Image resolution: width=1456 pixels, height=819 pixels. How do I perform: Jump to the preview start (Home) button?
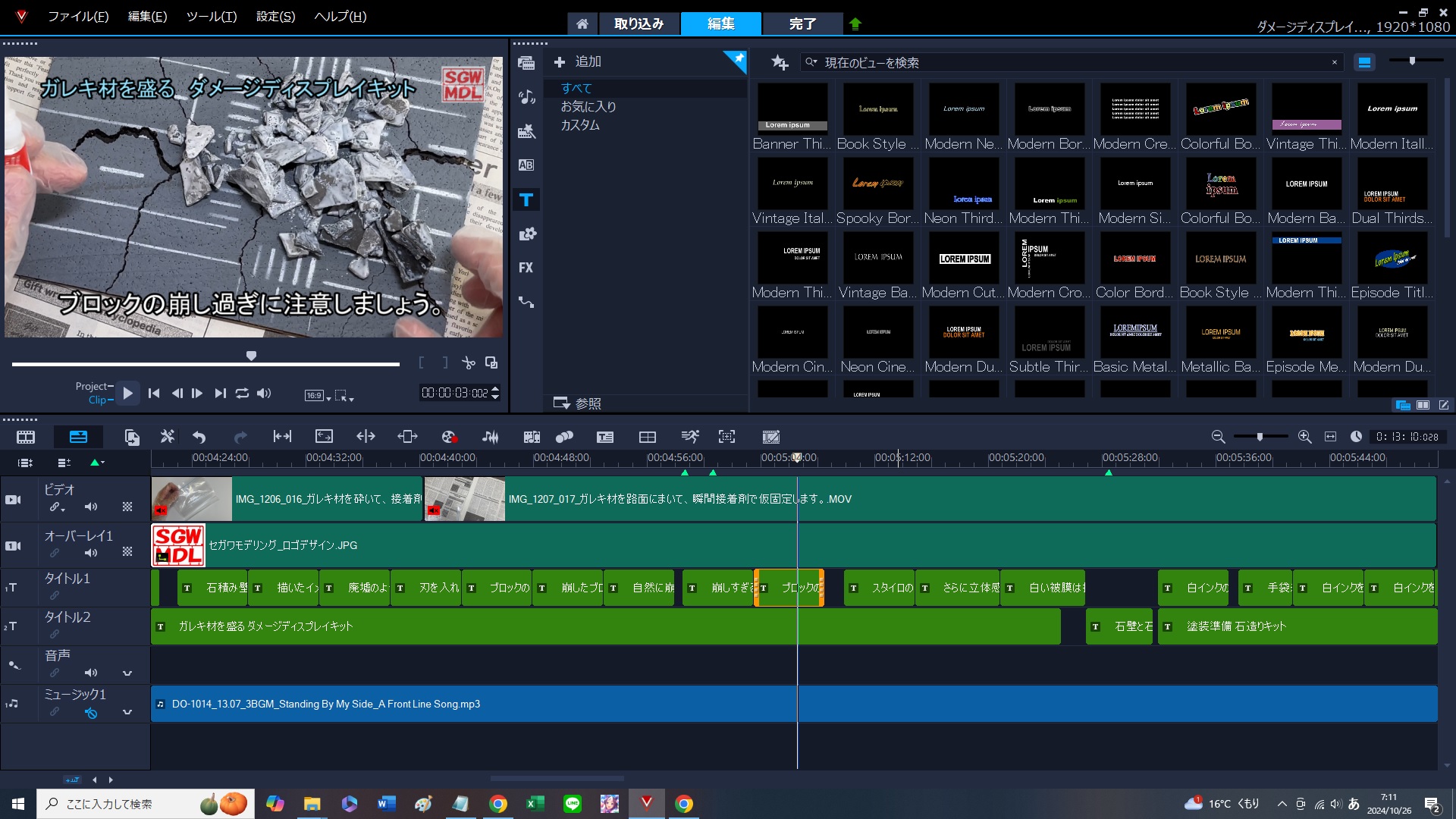(154, 393)
